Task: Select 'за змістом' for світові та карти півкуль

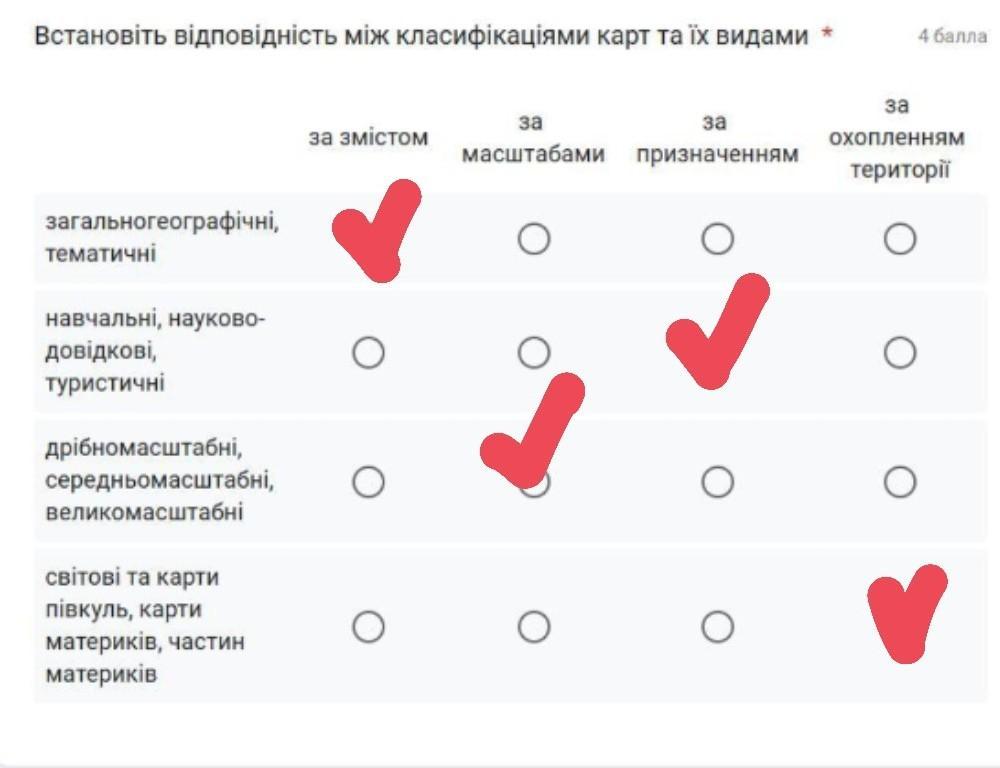Action: [x=368, y=627]
